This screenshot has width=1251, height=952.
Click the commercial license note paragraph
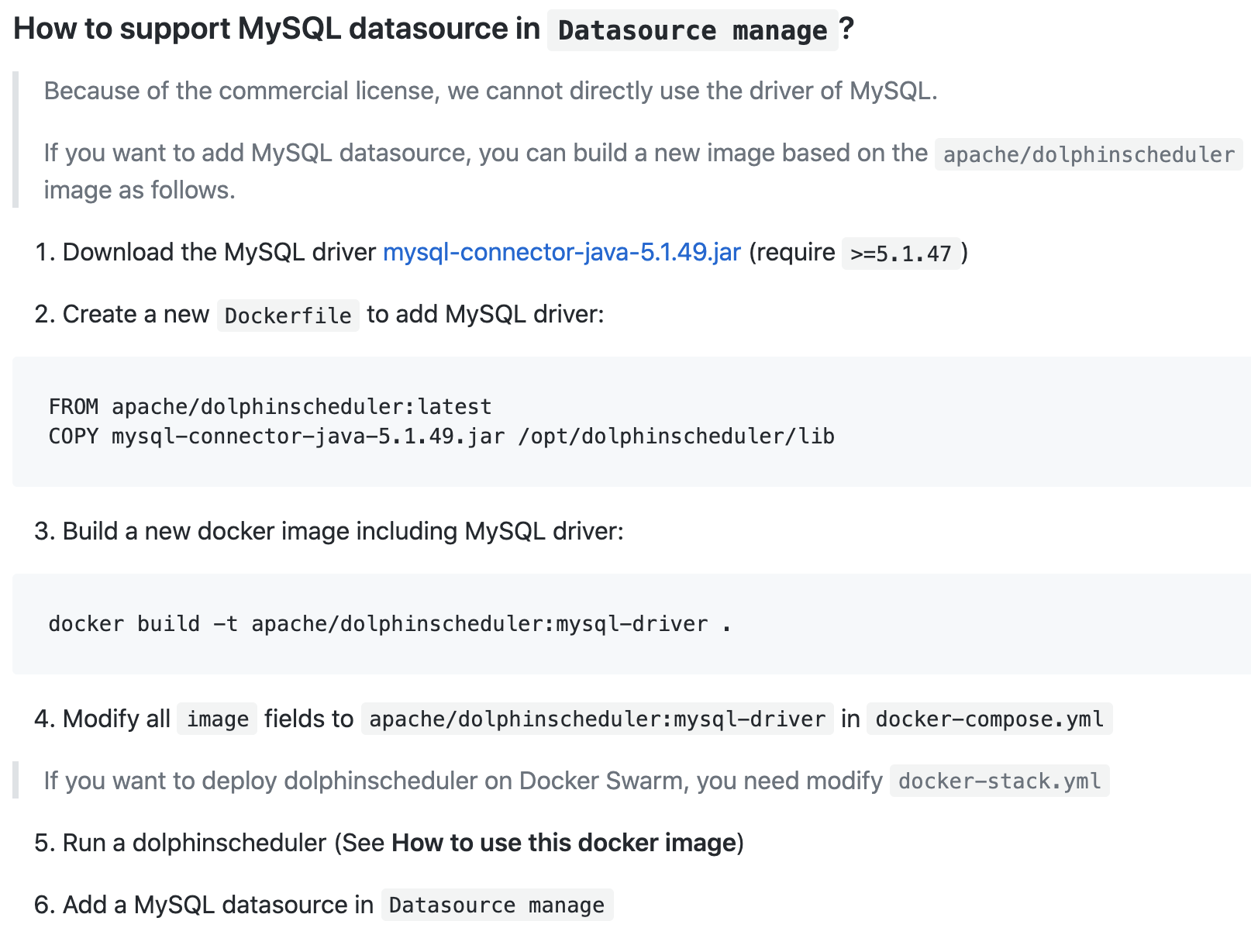[490, 91]
